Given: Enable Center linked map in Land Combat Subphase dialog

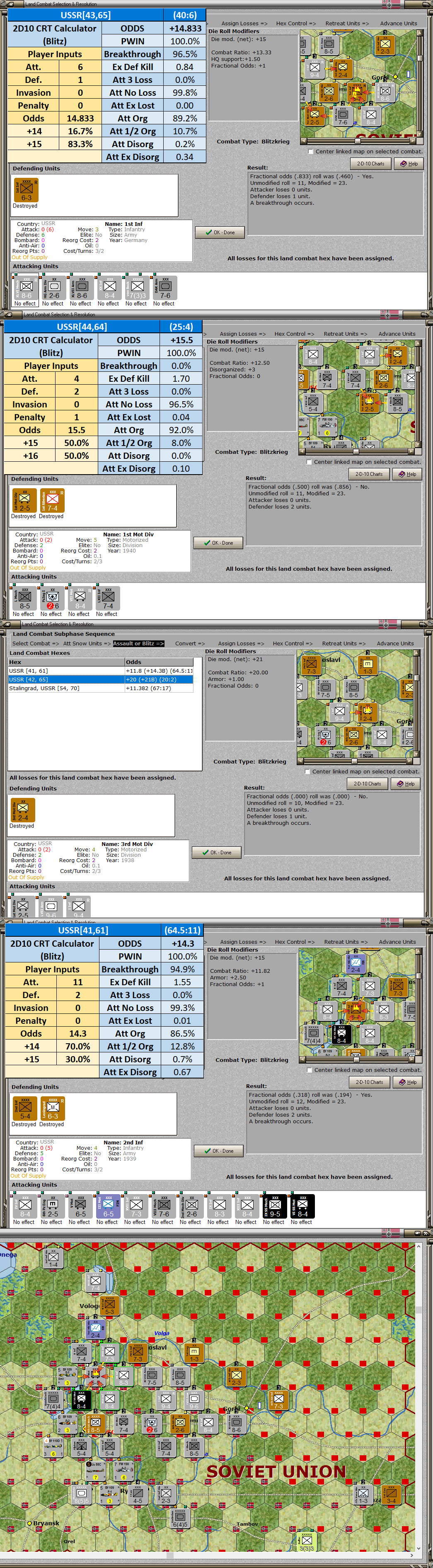Looking at the screenshot, I should (307, 771).
